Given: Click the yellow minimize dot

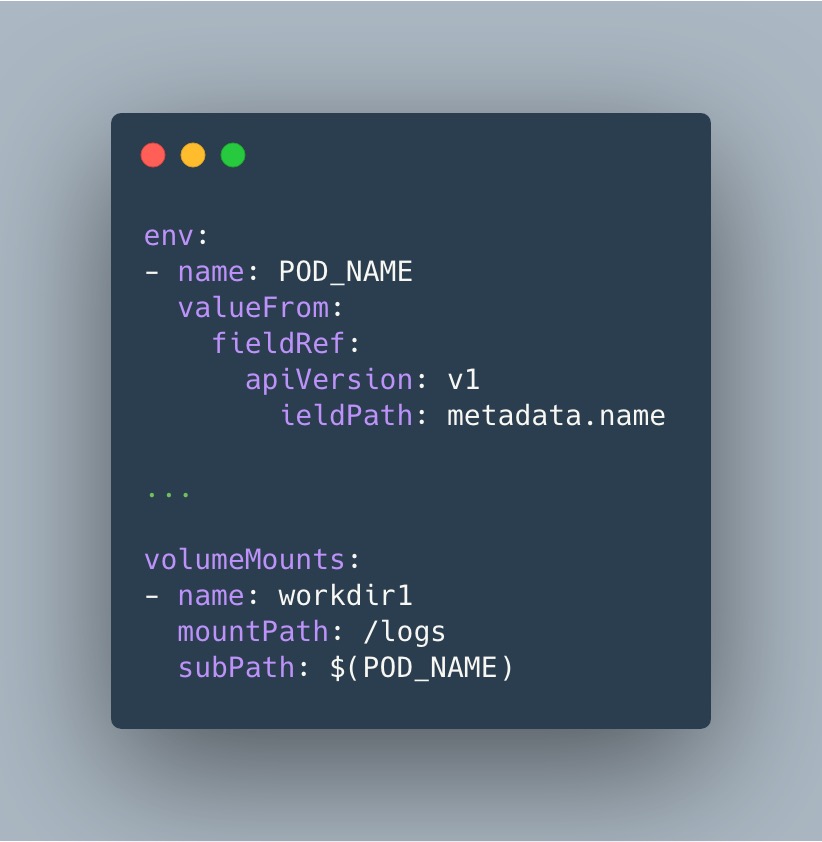Looking at the screenshot, I should pos(193,155).
